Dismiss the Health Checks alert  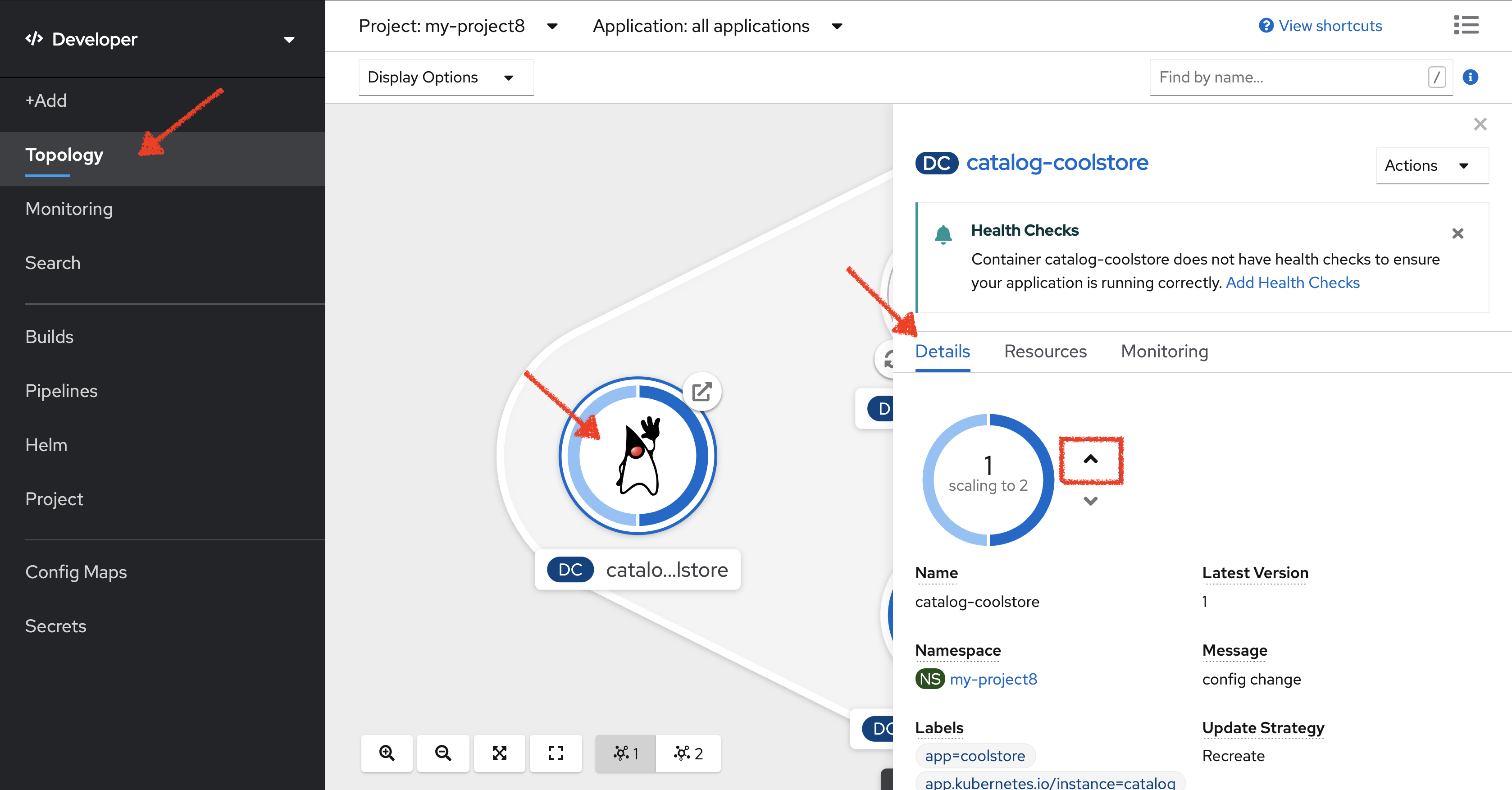1457,233
